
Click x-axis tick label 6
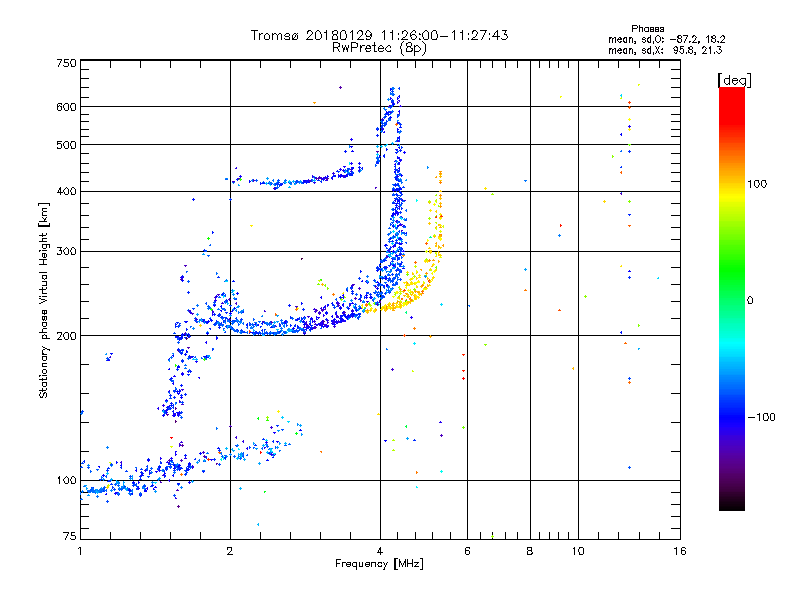point(467,551)
